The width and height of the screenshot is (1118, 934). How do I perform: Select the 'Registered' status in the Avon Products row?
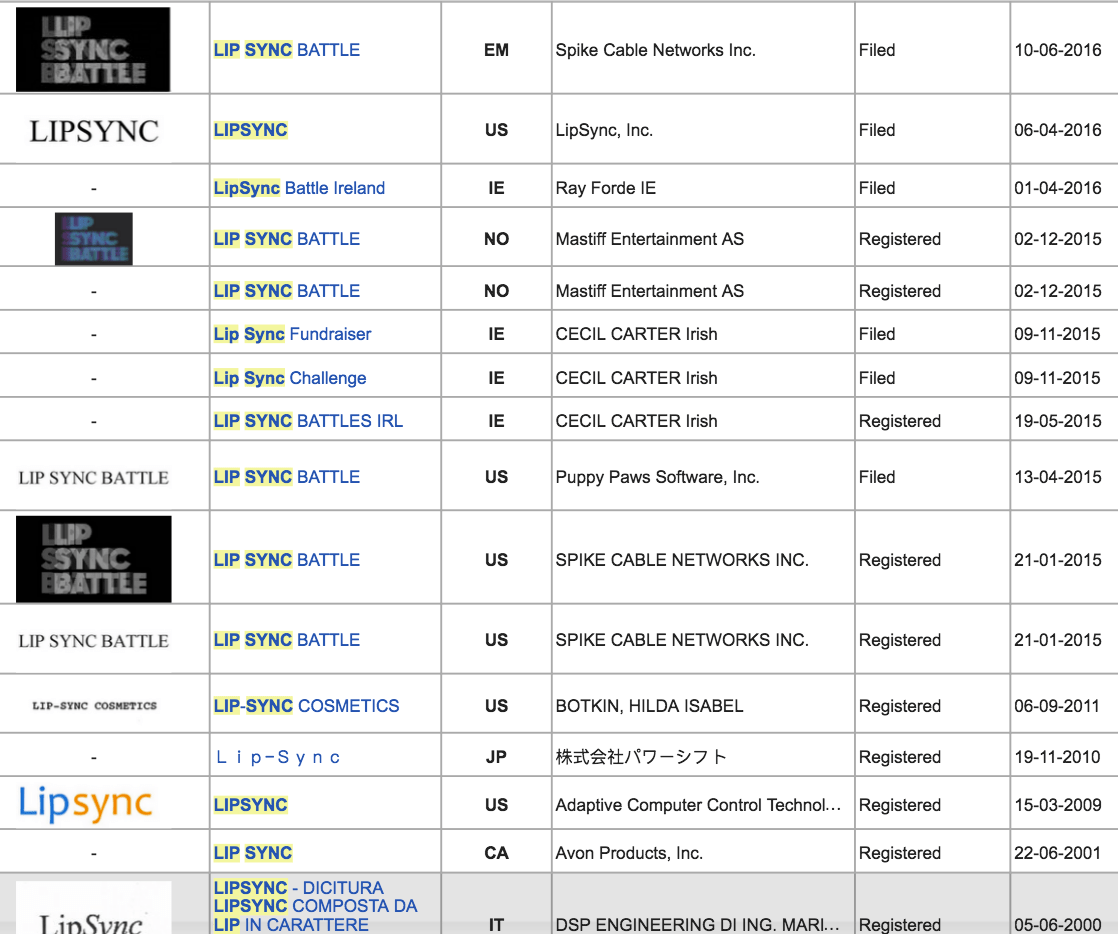pyautogui.click(x=900, y=853)
